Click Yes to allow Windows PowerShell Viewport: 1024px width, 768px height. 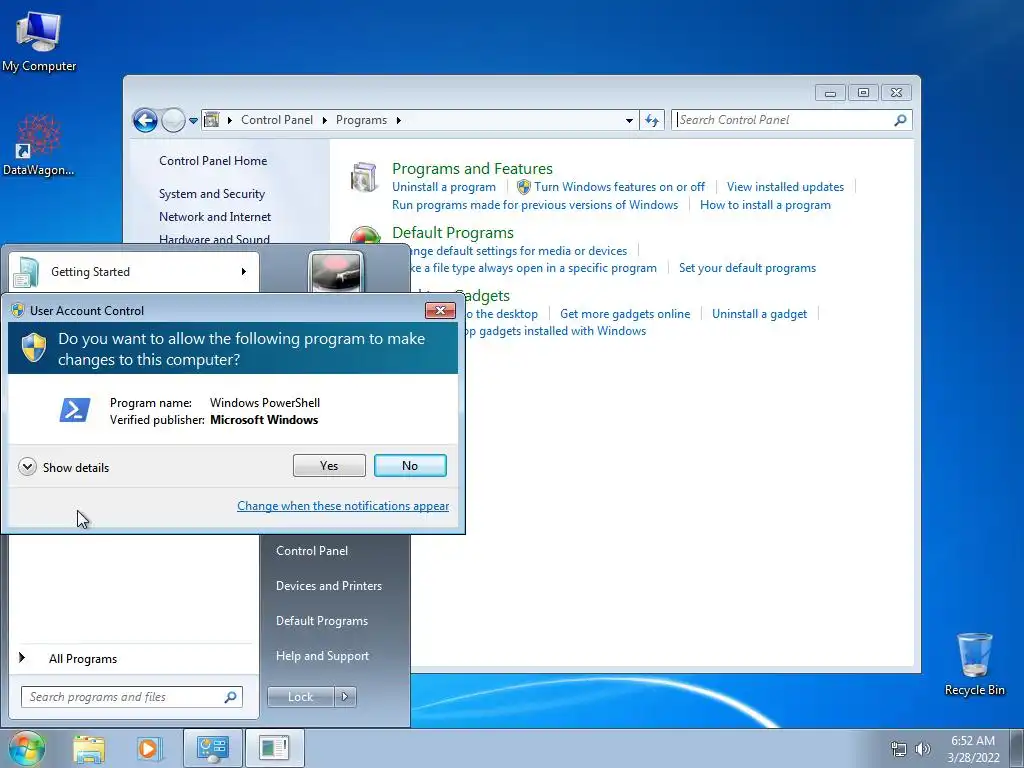[329, 466]
